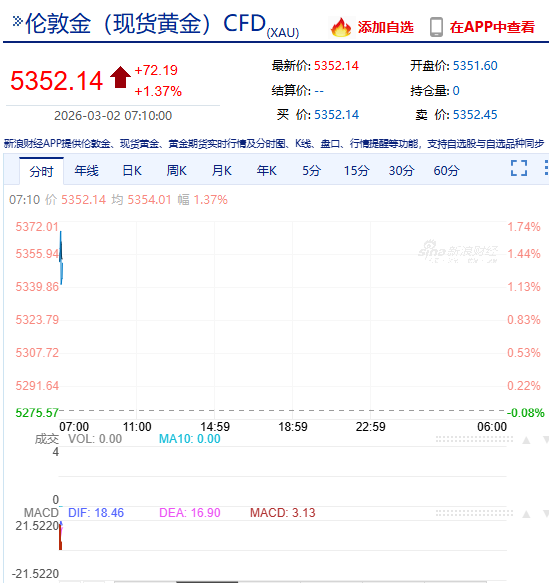Click the 新浪财经APP promotional text line
Image resolution: width=549 pixels, height=583 pixels.
pos(274,144)
